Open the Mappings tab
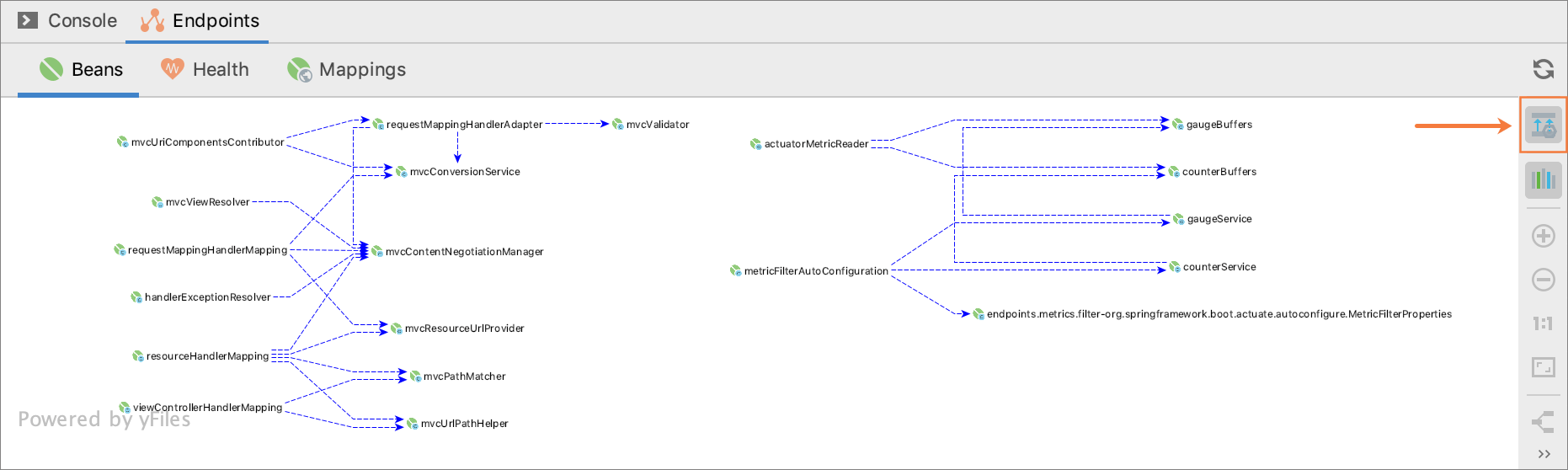The width and height of the screenshot is (1568, 470). pos(346,69)
